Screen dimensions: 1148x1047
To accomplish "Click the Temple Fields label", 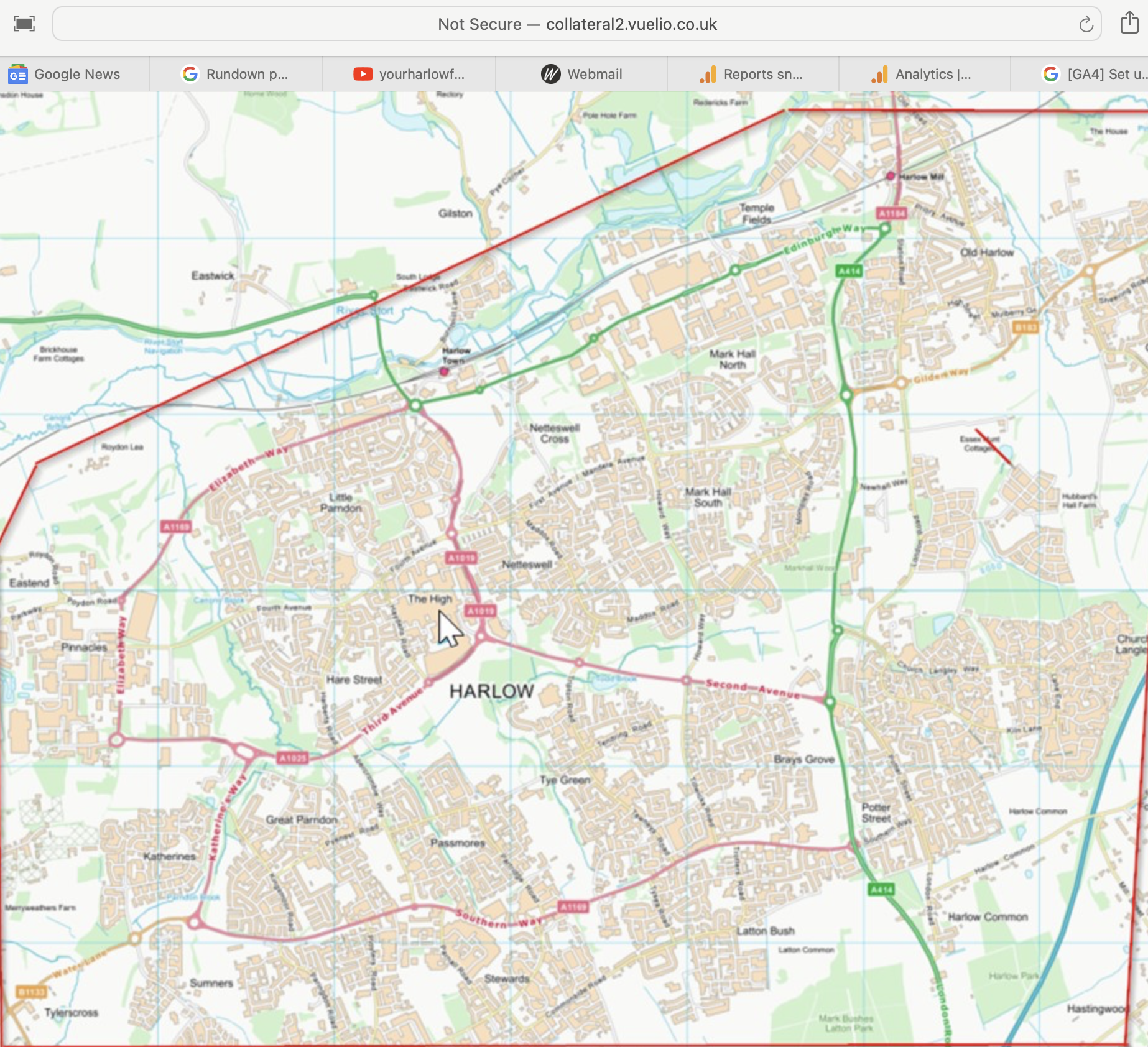I will (757, 213).
